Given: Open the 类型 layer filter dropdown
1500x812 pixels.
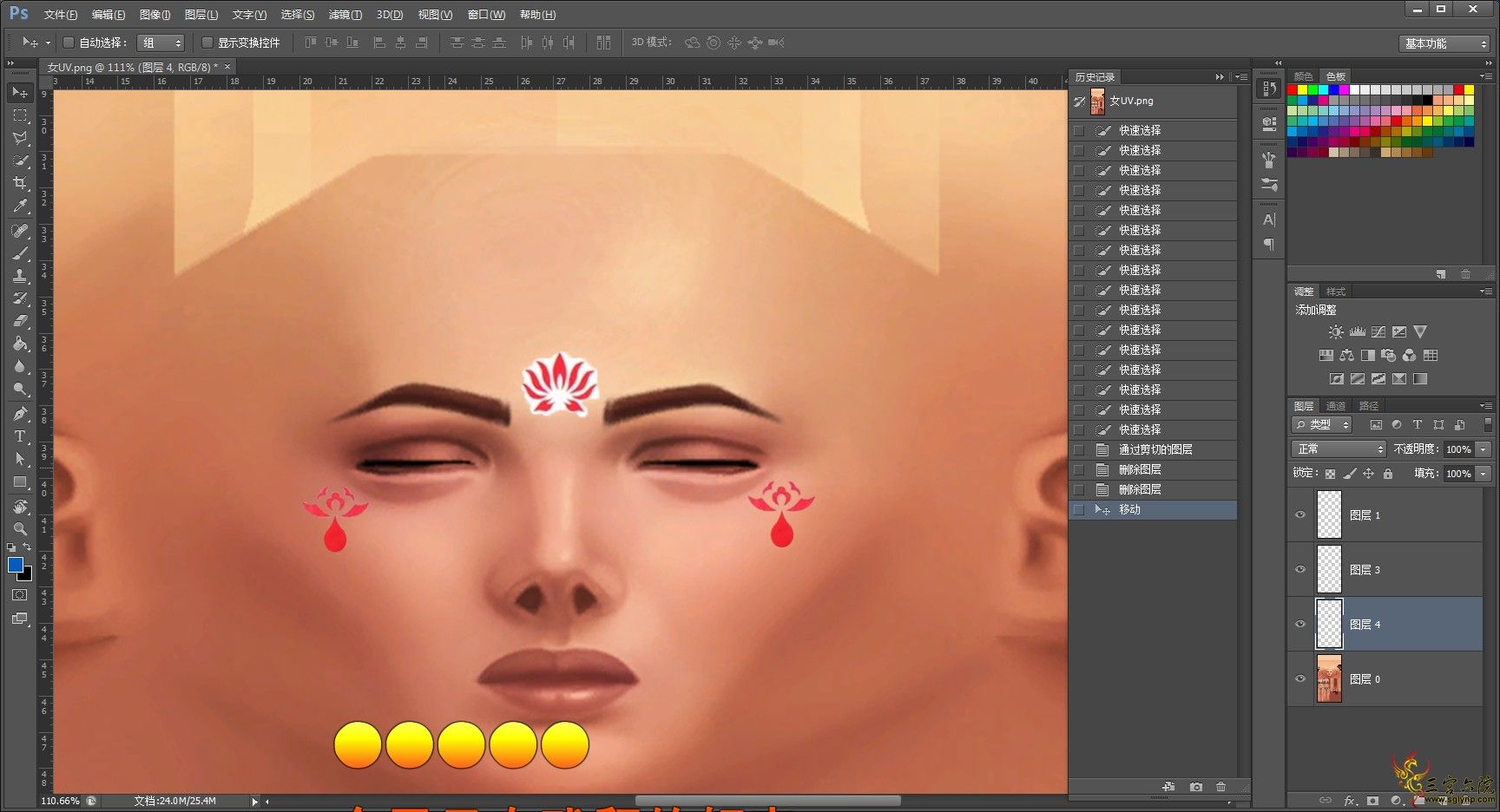Looking at the screenshot, I should [1322, 424].
